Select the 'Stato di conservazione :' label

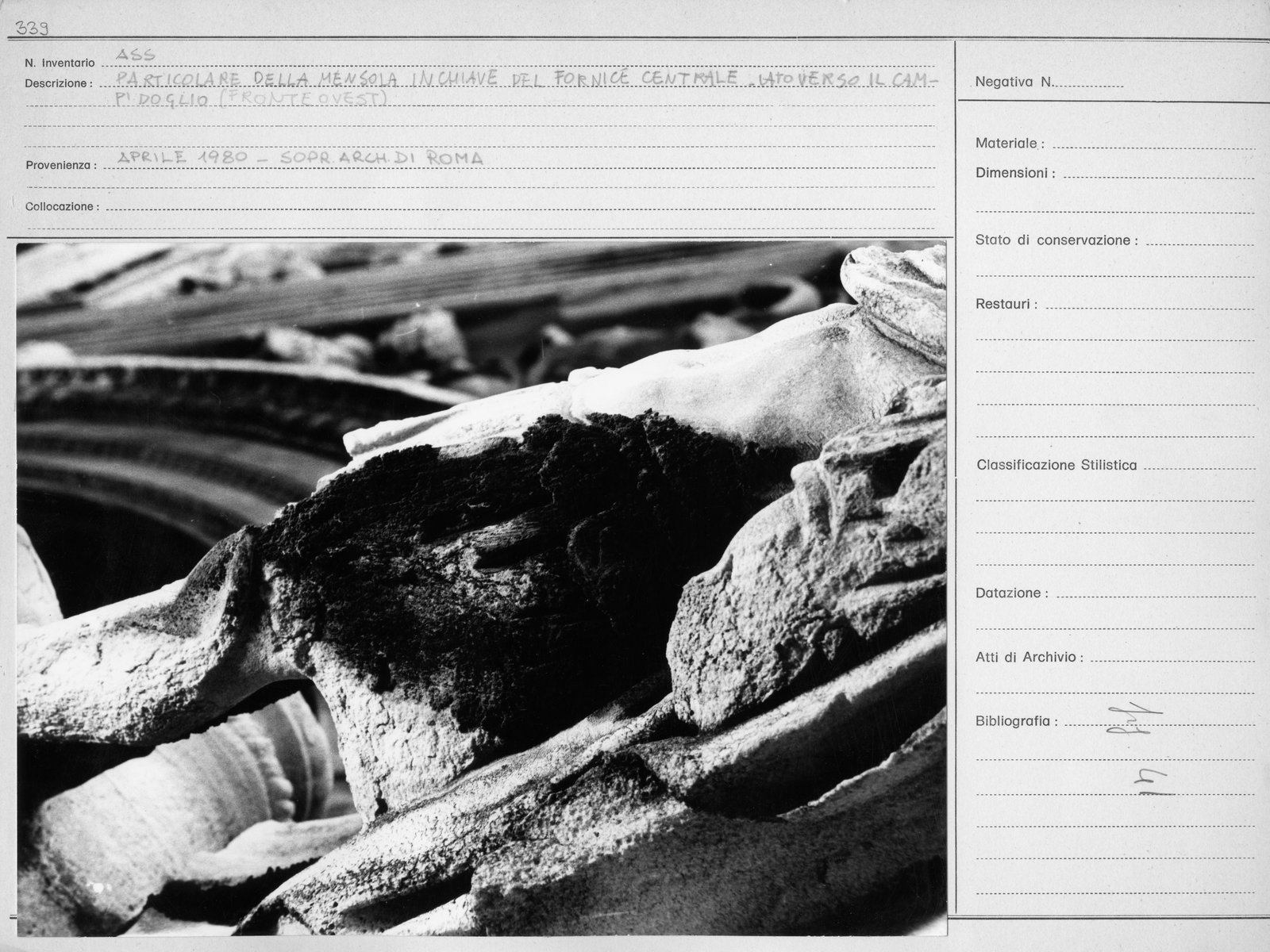click(1056, 240)
